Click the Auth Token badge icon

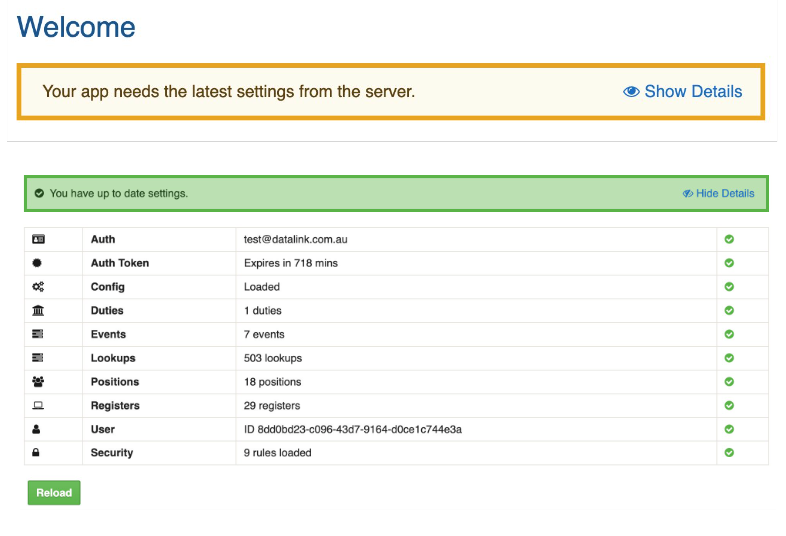(x=38, y=263)
